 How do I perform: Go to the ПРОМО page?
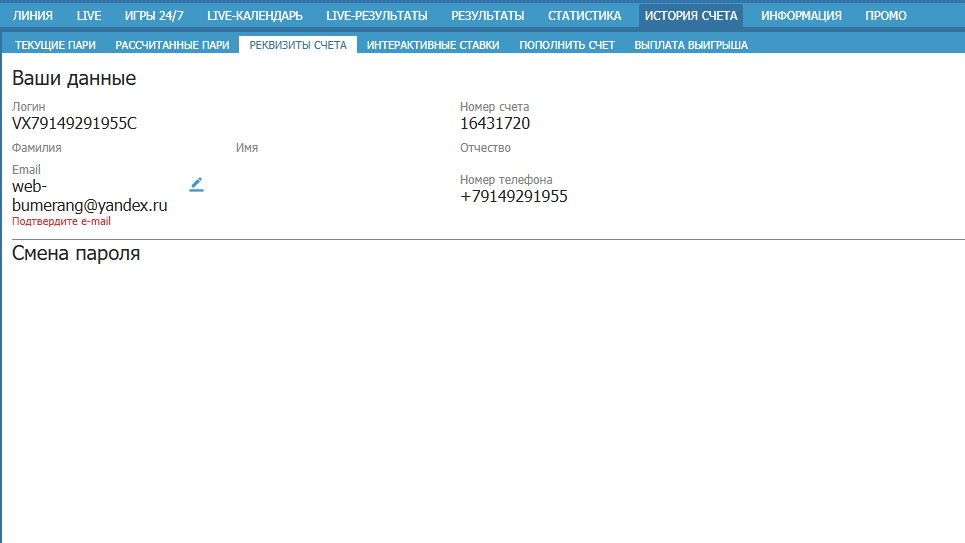pos(886,16)
